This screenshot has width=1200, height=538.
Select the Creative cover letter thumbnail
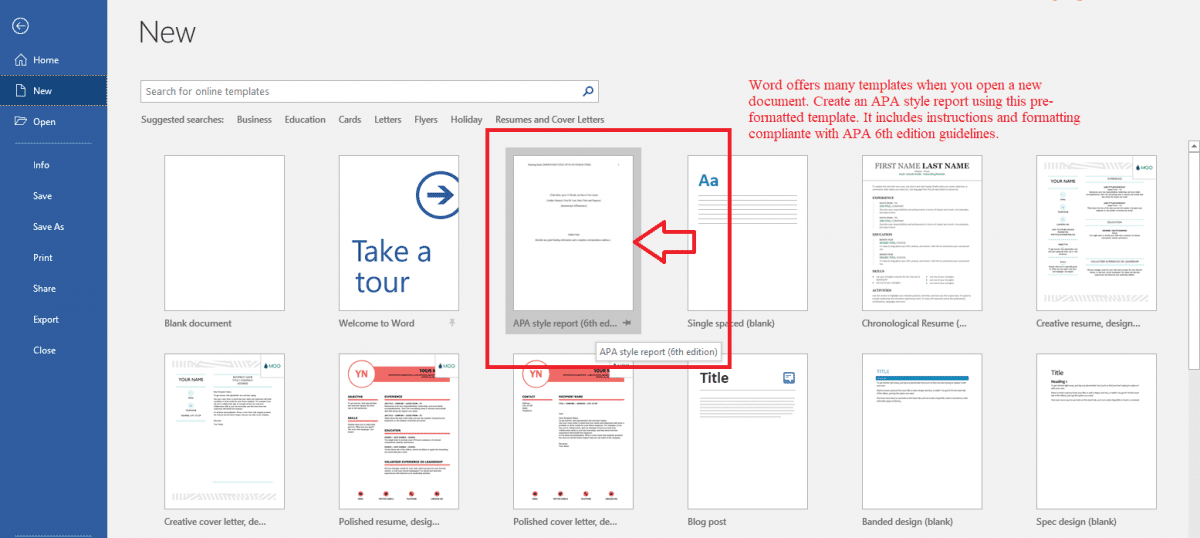click(224, 431)
